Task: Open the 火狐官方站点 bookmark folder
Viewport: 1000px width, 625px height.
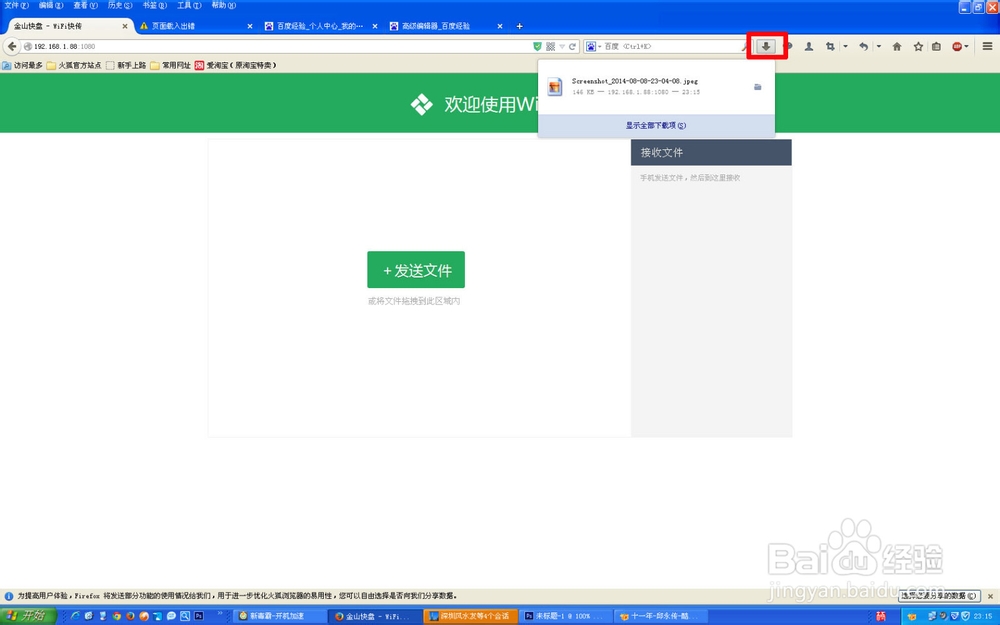Action: (x=74, y=65)
